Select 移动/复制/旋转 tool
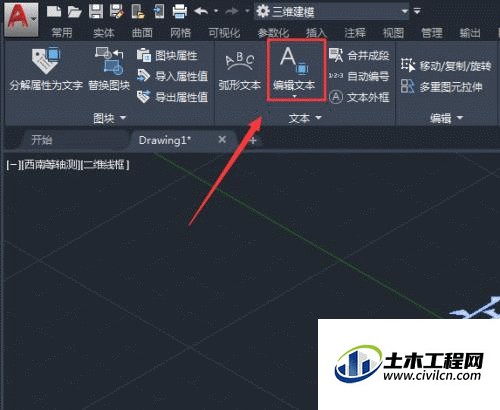 446,66
